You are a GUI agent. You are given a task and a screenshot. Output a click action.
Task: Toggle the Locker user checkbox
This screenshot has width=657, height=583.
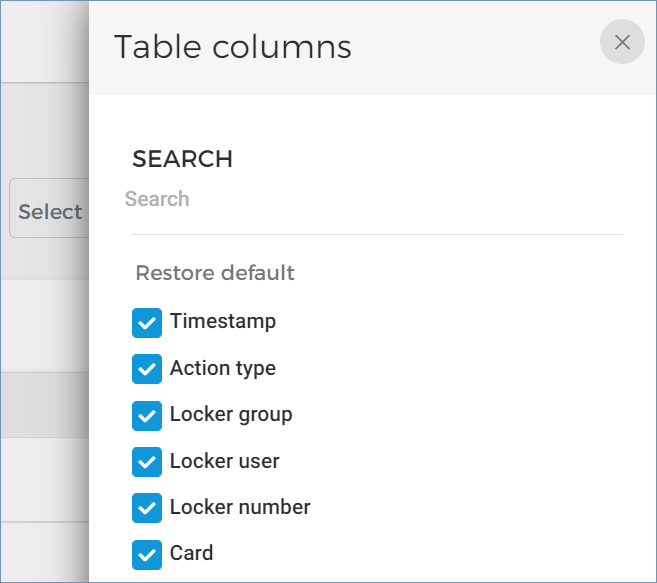point(147,462)
